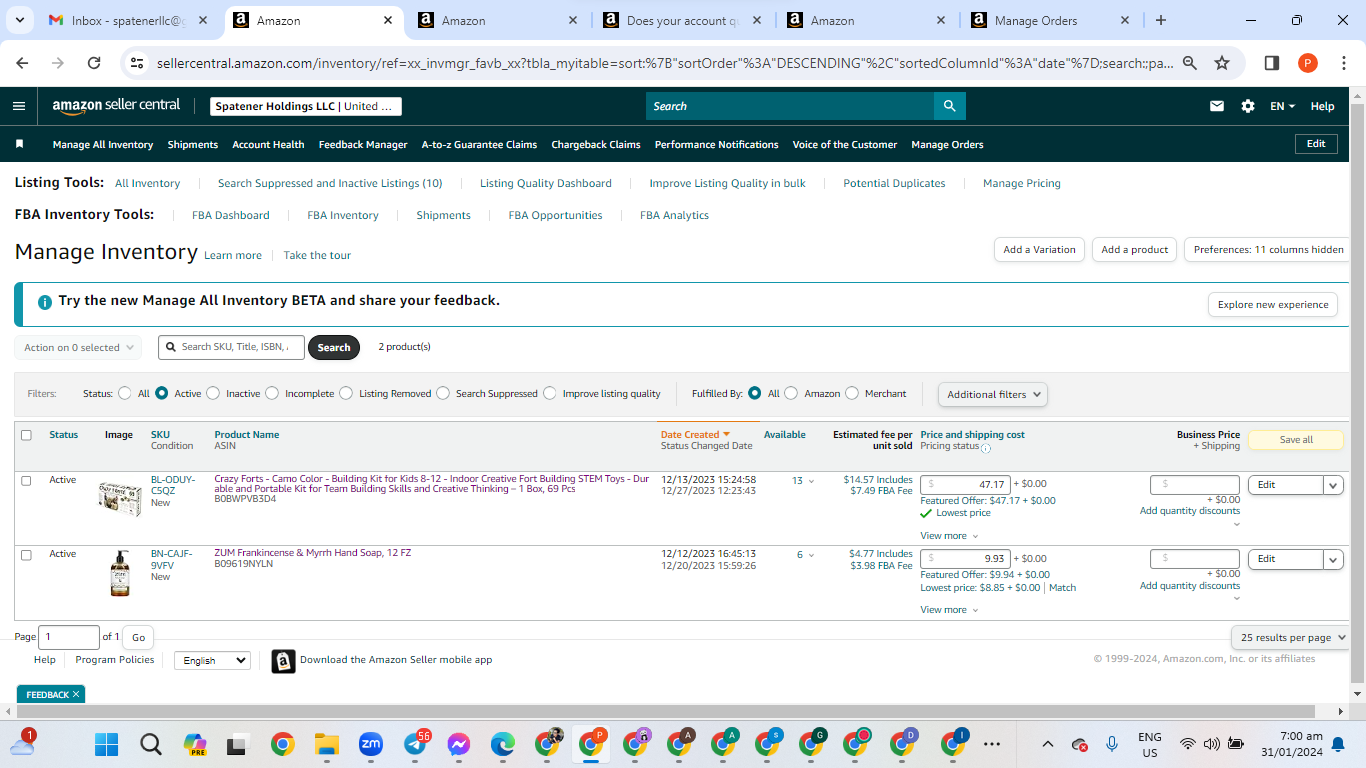
Task: Check the box for the Crazy Forts row
Action: (x=26, y=481)
